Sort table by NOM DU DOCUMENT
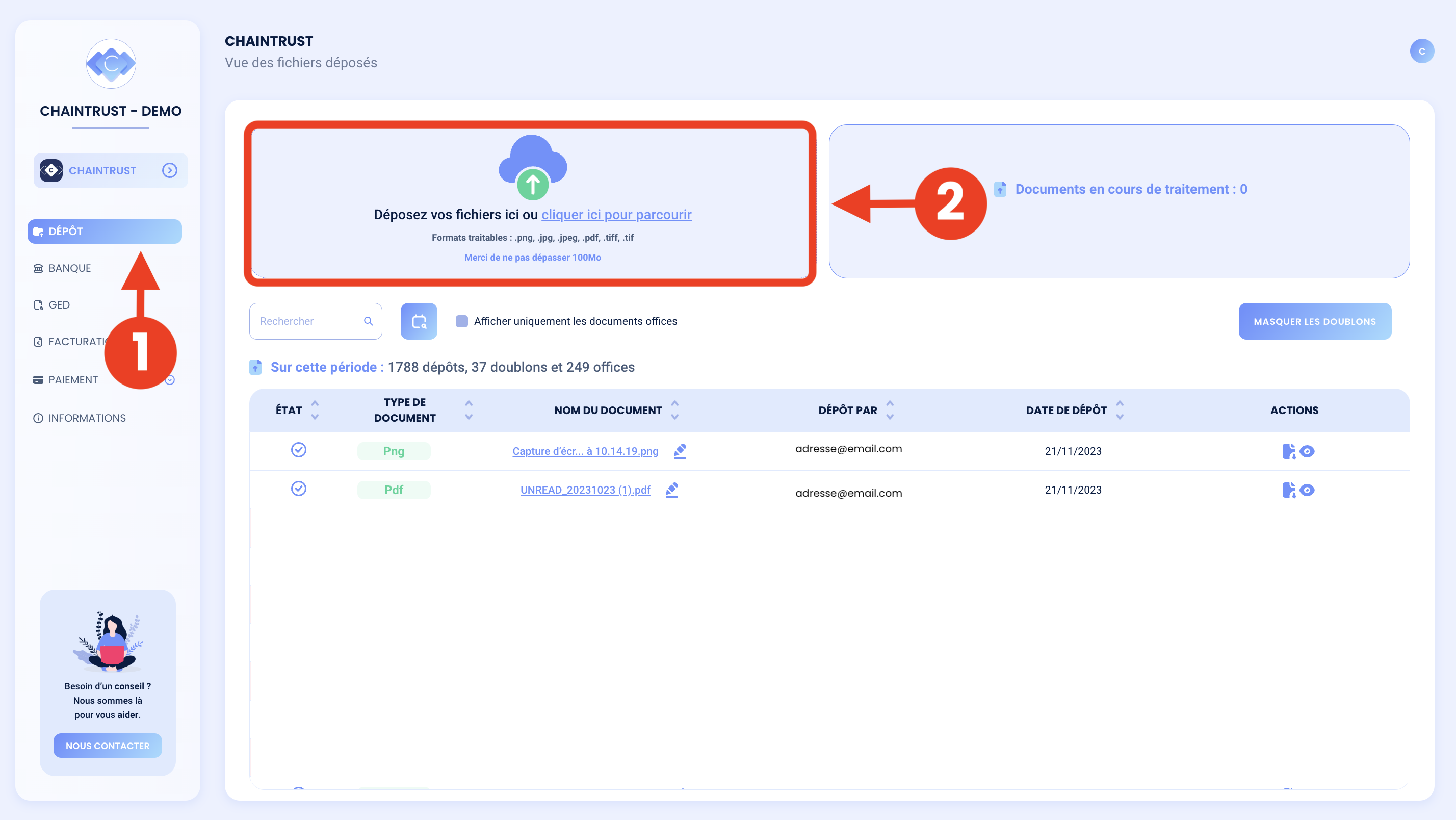This screenshot has width=1456, height=820. pyautogui.click(x=674, y=410)
